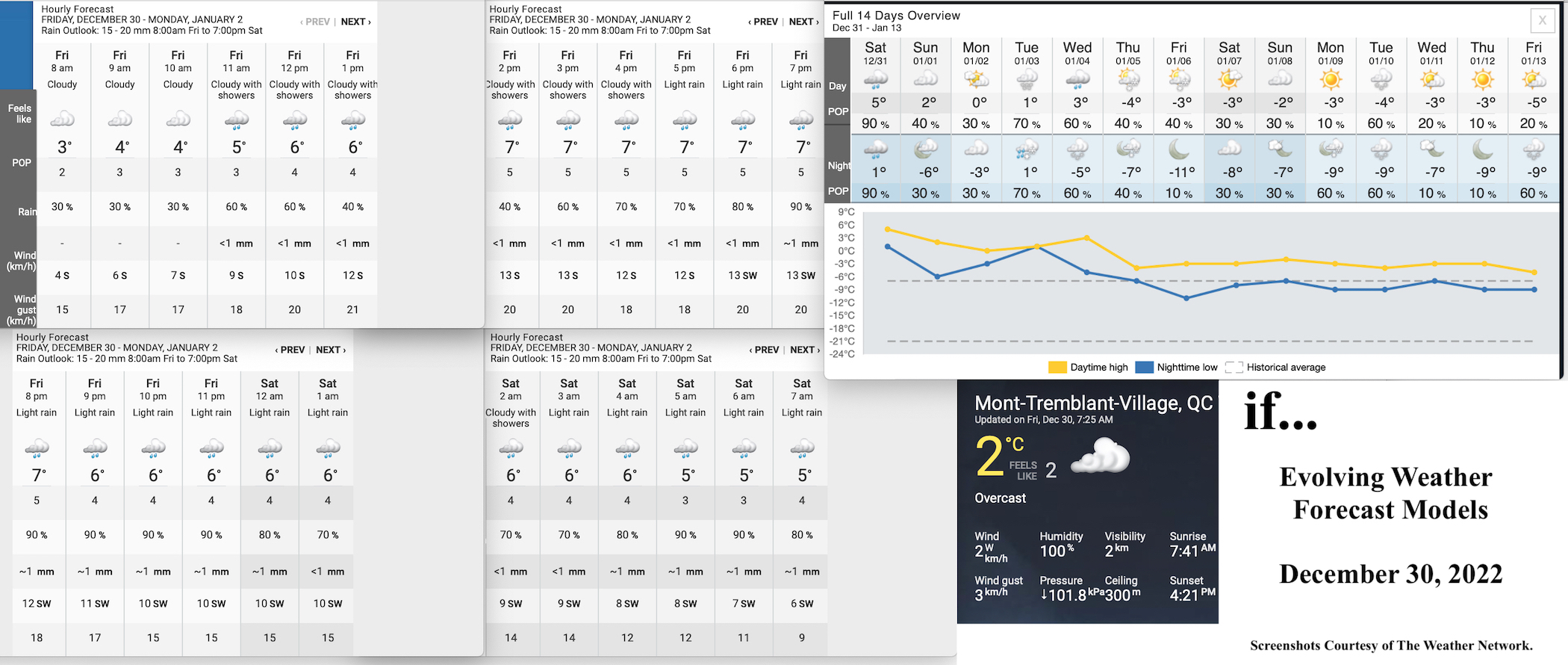Click the Sat 7 am light rain icon
The image size is (1568, 665).
pyautogui.click(x=802, y=448)
